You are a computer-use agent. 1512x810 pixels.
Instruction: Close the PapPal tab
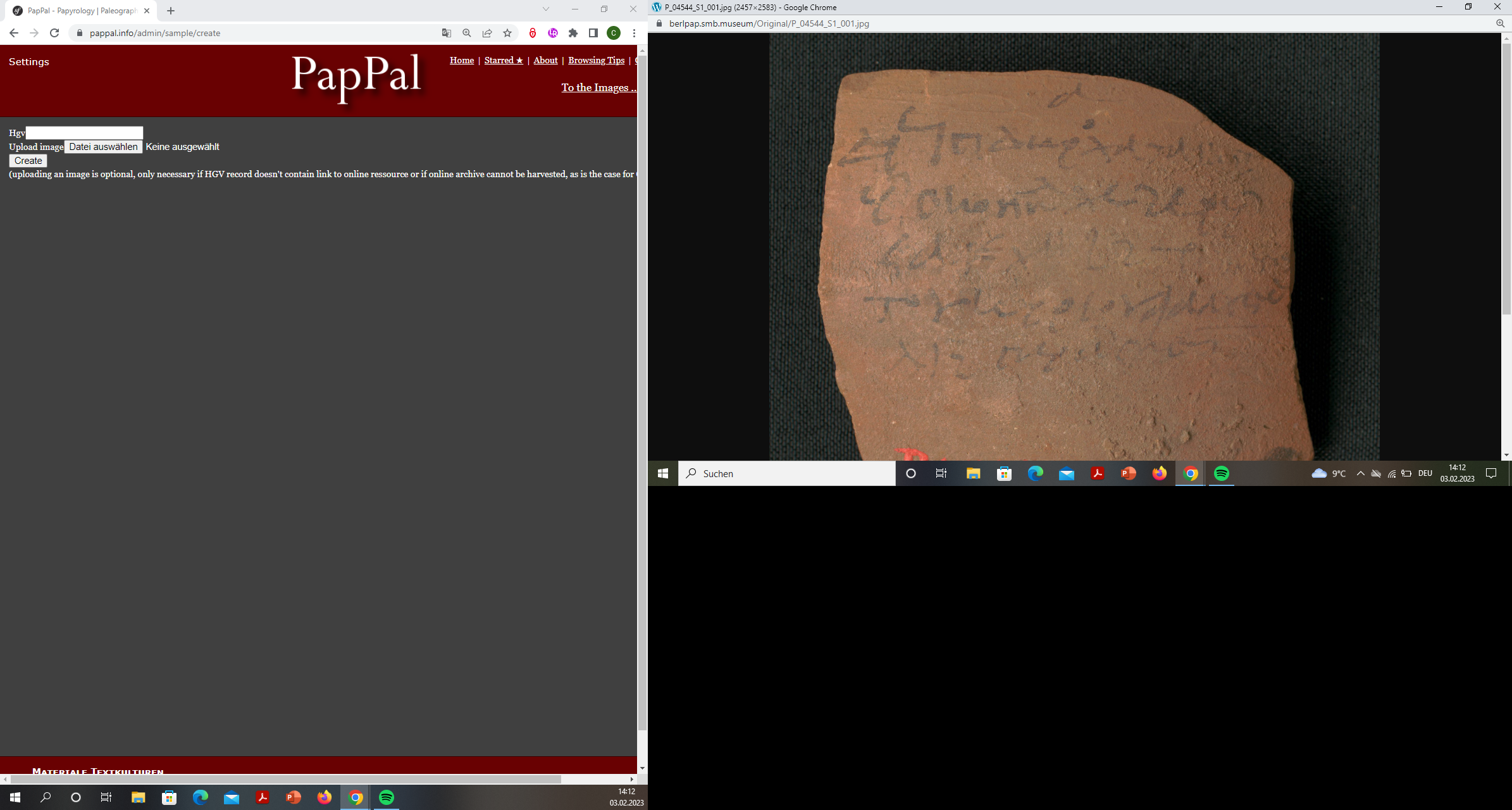[147, 11]
